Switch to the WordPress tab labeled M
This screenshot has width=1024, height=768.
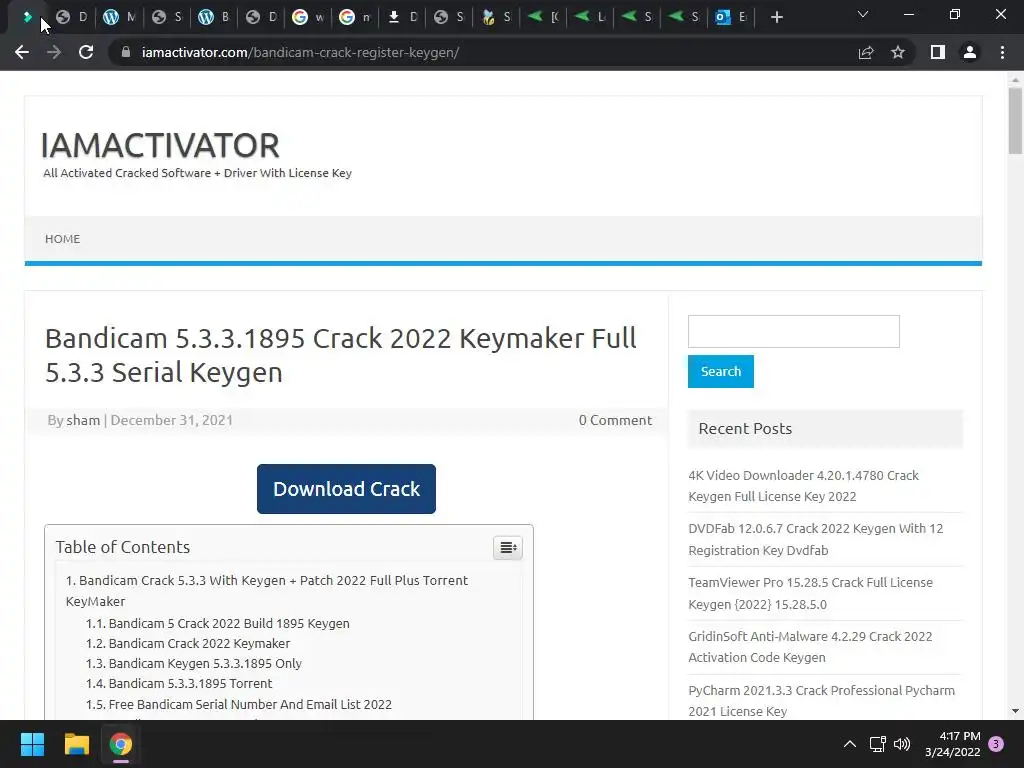(119, 17)
